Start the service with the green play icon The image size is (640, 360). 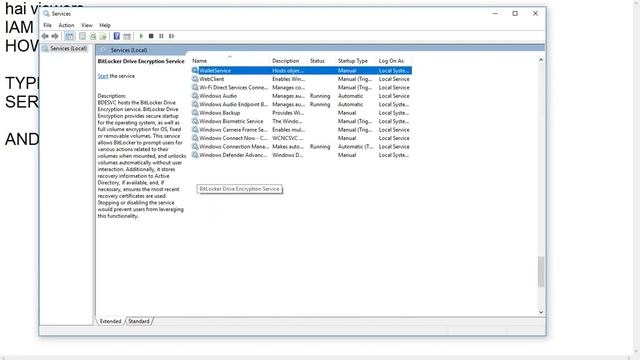141,36
